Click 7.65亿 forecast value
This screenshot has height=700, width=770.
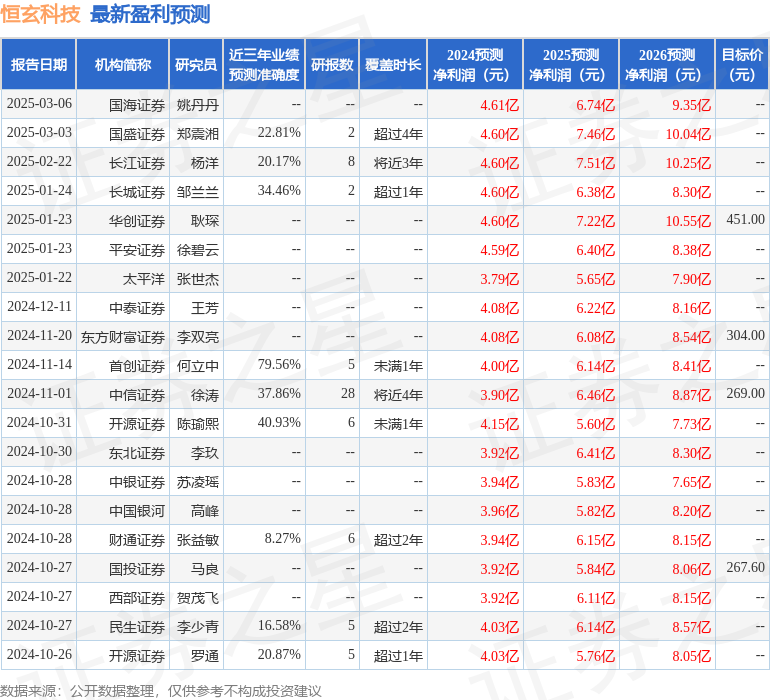[691, 482]
